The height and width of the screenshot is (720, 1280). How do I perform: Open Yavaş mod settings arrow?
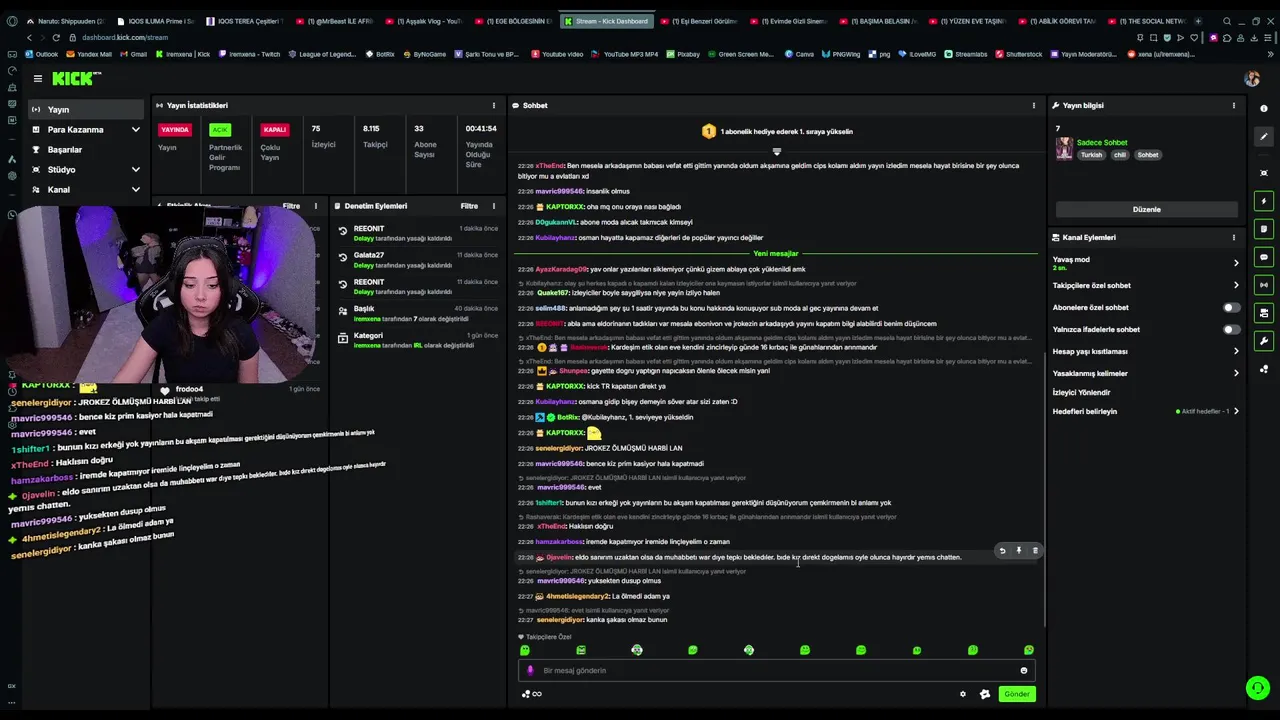[x=1236, y=263]
